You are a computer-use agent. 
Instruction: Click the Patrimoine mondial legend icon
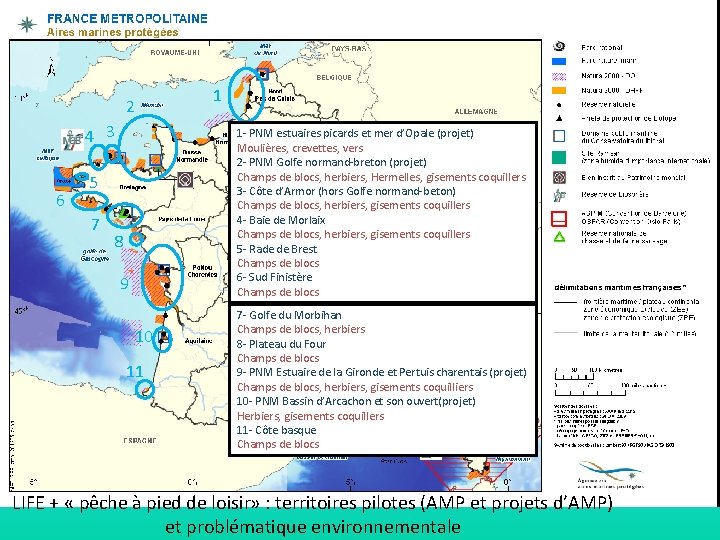coord(559,177)
